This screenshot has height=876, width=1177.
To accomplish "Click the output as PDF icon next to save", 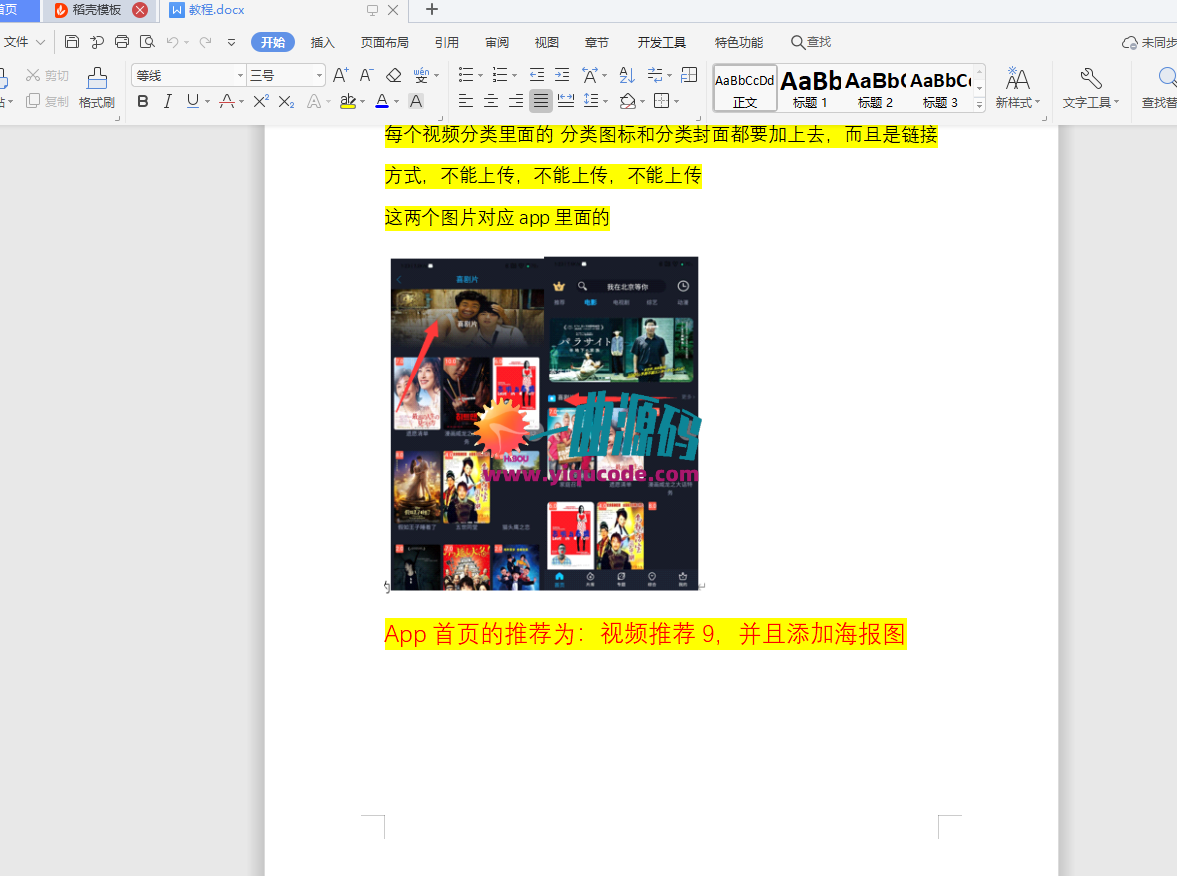I will 97,42.
